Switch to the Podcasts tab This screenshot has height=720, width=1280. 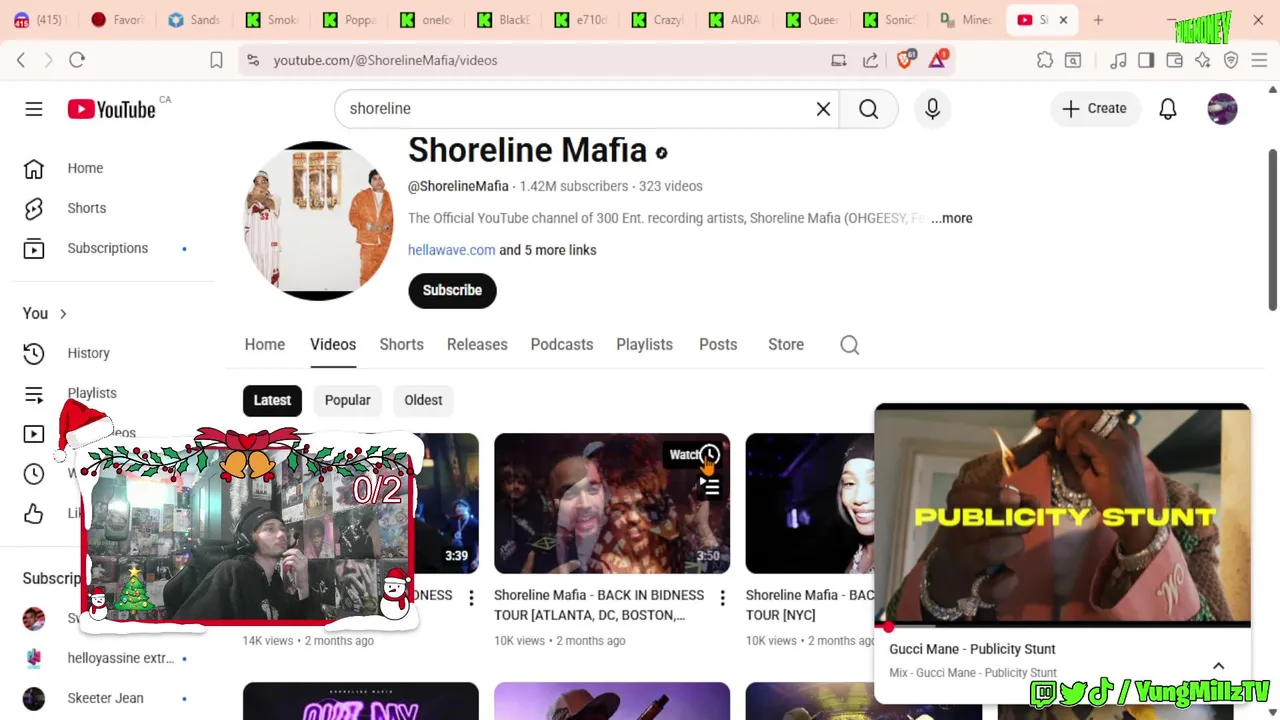click(561, 344)
